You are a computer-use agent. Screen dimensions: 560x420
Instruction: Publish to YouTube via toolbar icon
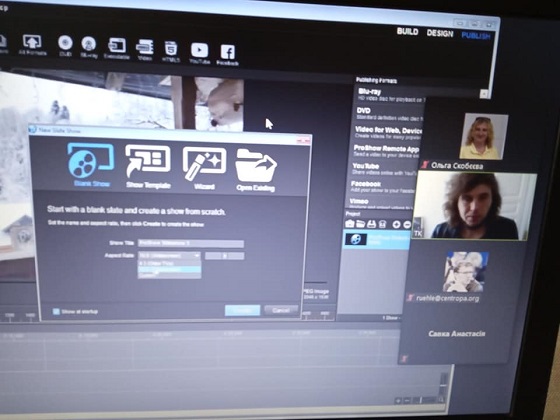tap(199, 53)
